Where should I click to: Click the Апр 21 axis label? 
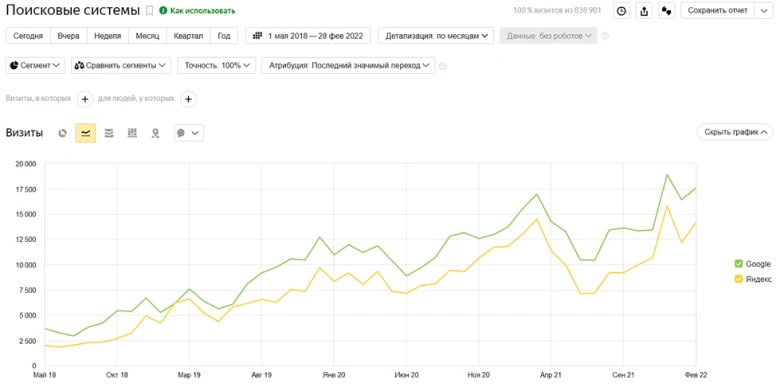pos(551,375)
